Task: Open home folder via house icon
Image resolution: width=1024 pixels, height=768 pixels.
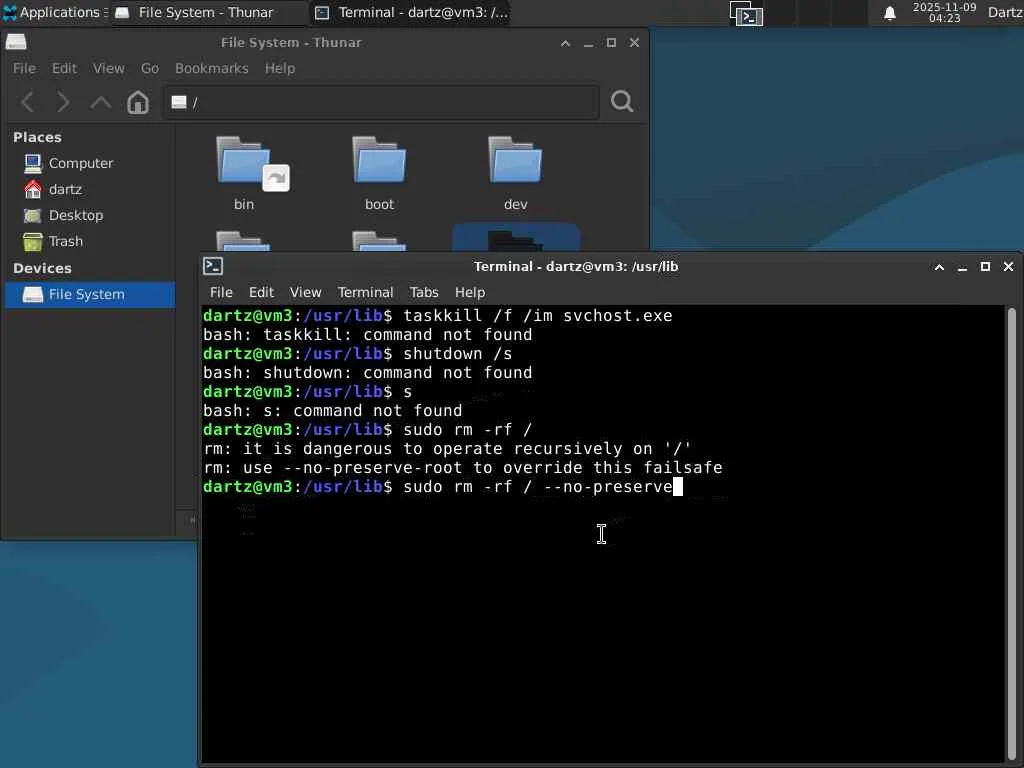Action: pos(138,102)
